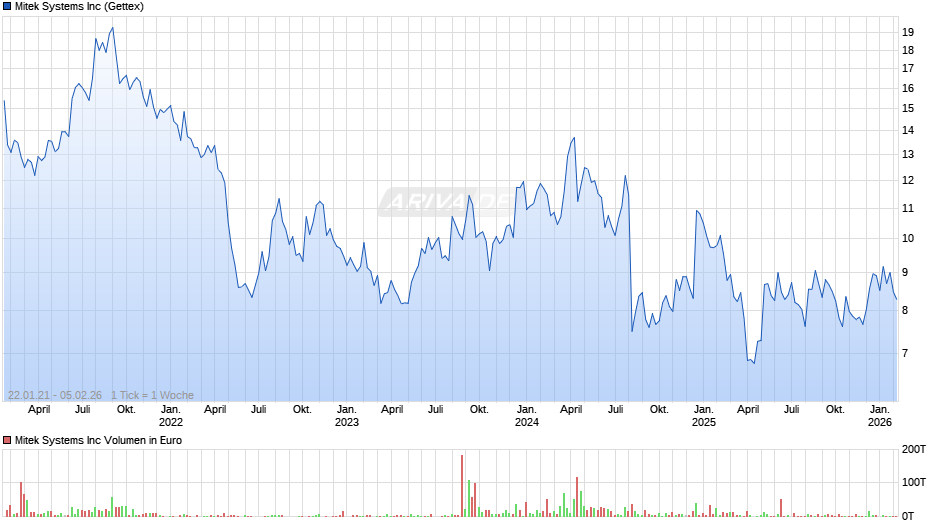Click the 'Jan. 2026' time axis label
Viewport: 940px width, 526px height.
pos(879,416)
